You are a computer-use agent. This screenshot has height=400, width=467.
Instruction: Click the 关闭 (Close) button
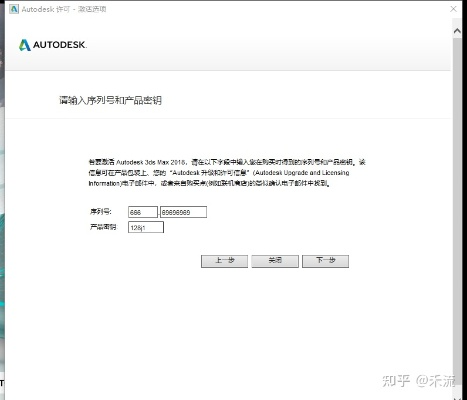pyautogui.click(x=275, y=261)
